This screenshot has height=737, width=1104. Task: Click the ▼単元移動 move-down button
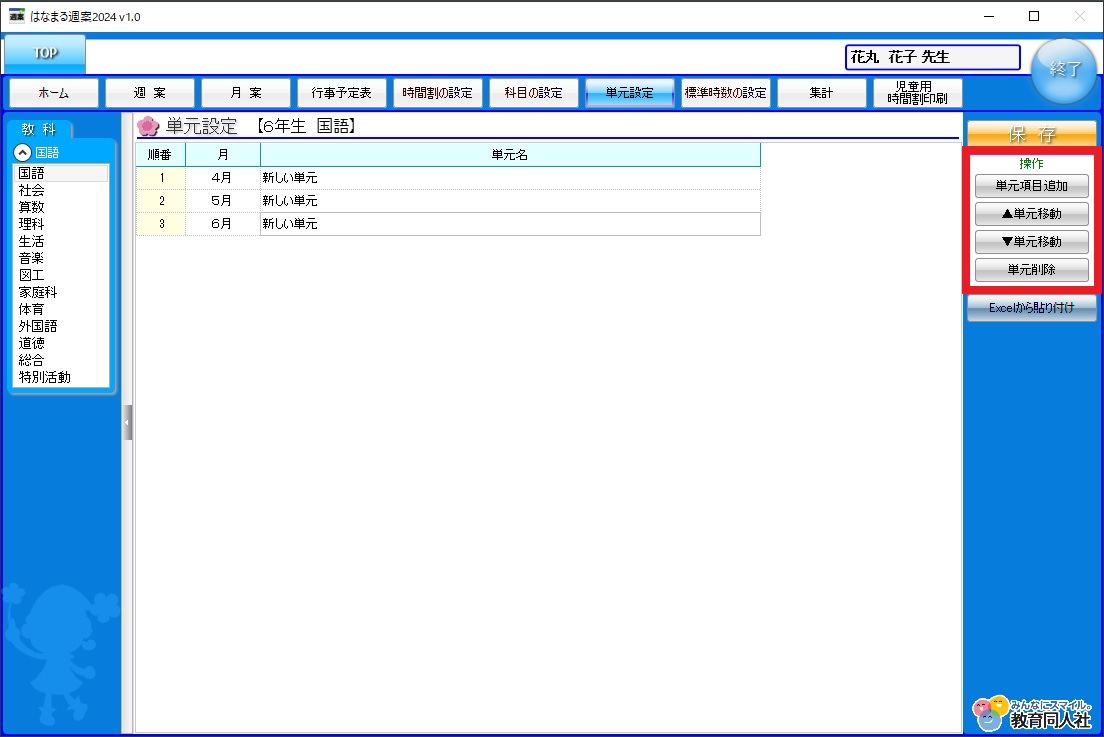(1031, 242)
